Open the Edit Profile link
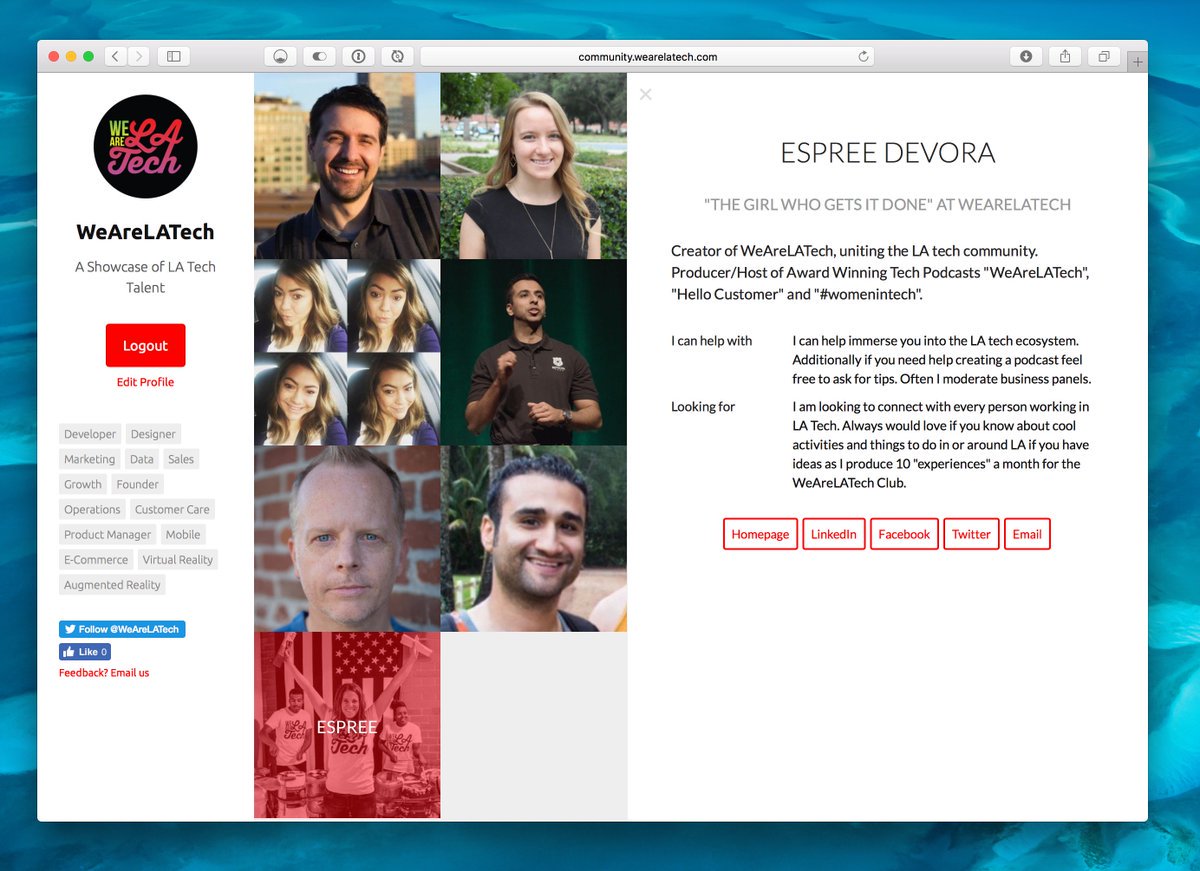The width and height of the screenshot is (1200, 871). tap(145, 382)
